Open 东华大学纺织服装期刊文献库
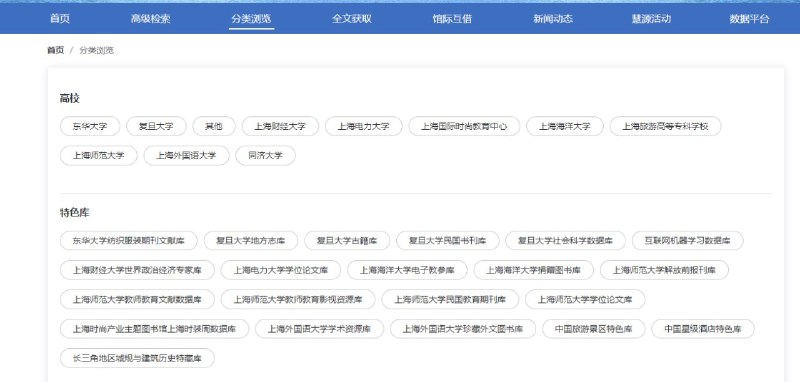800x382 pixels. (129, 241)
